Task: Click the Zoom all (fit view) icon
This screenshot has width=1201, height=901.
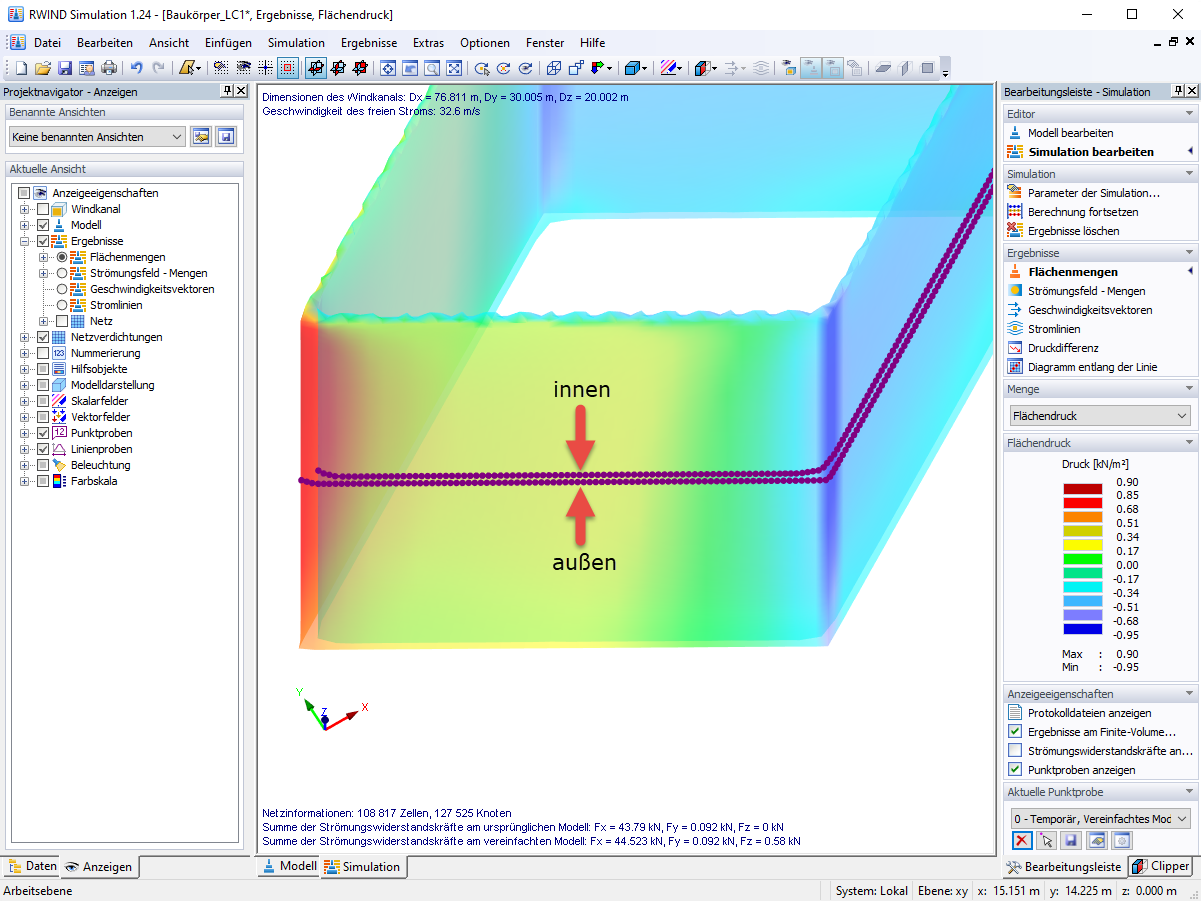Action: [454, 68]
